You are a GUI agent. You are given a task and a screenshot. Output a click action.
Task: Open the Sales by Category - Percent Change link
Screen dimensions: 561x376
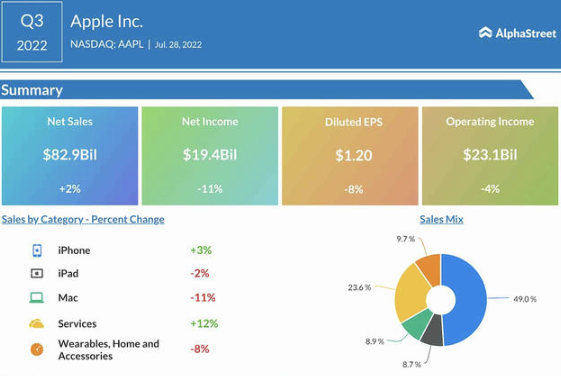click(83, 219)
